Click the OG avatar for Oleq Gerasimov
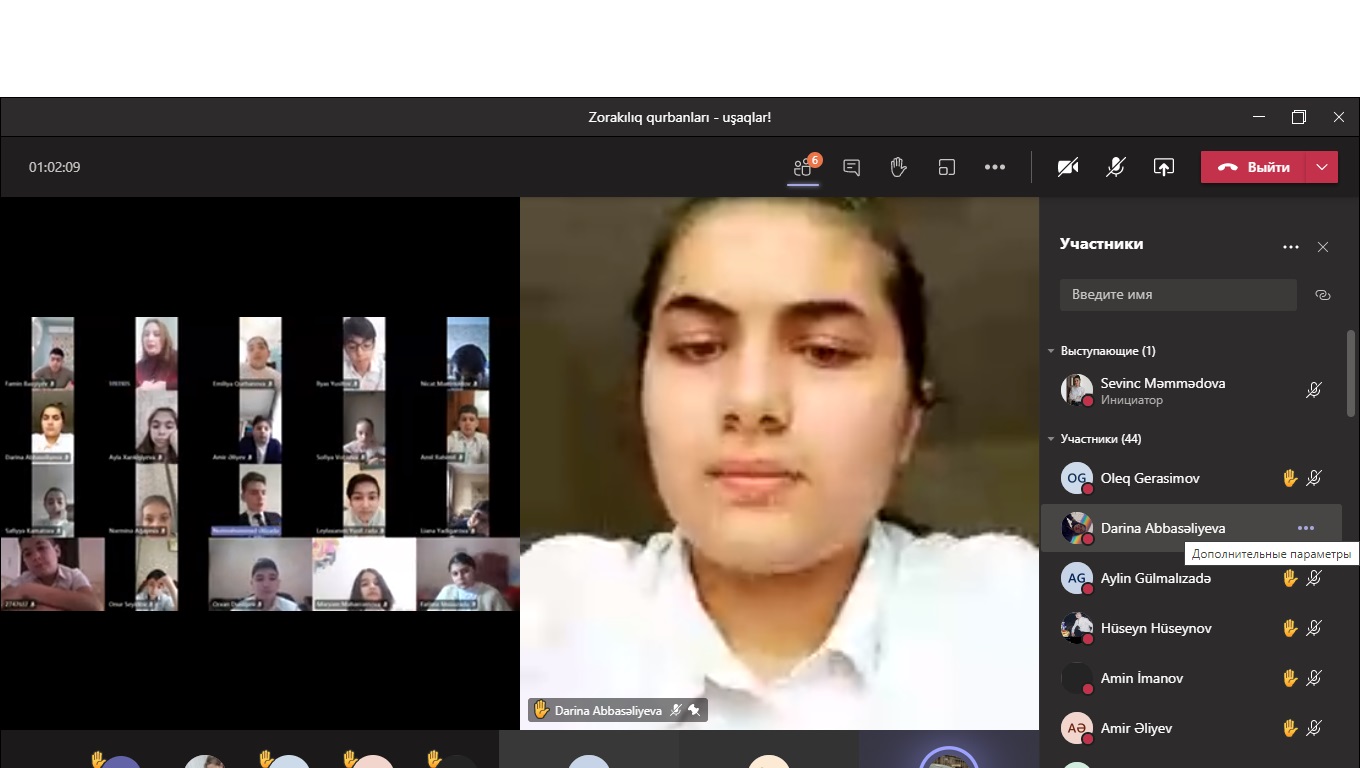This screenshot has height=768, width=1360. 1077,478
